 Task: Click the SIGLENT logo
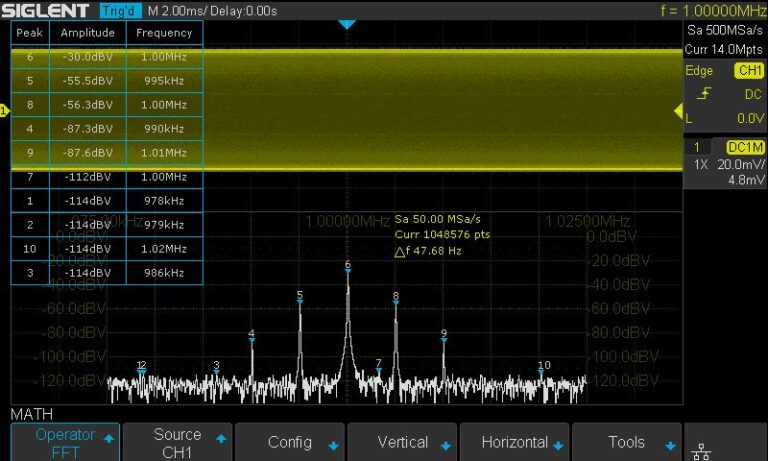point(47,10)
